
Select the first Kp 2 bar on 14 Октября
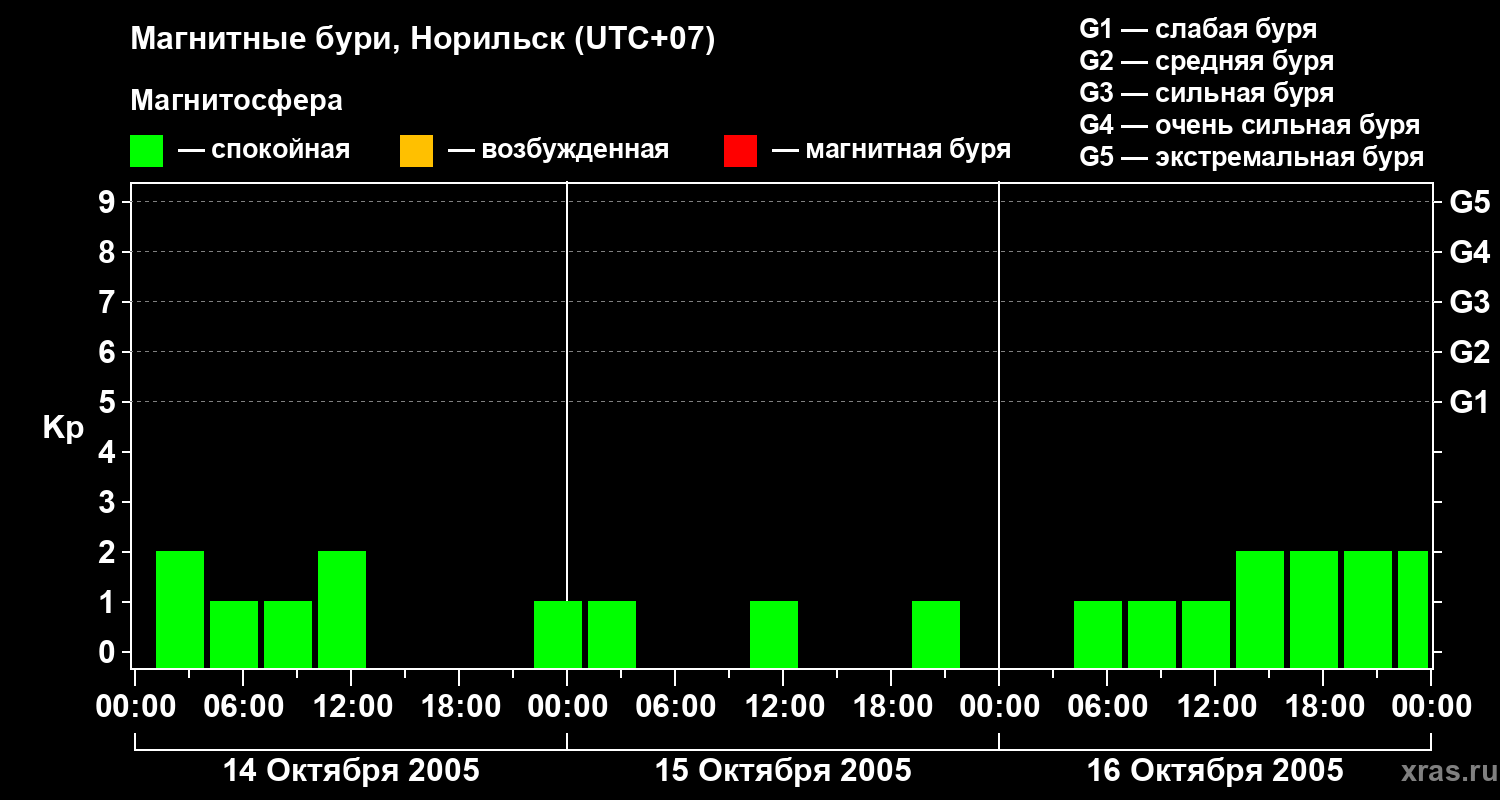click(180, 609)
